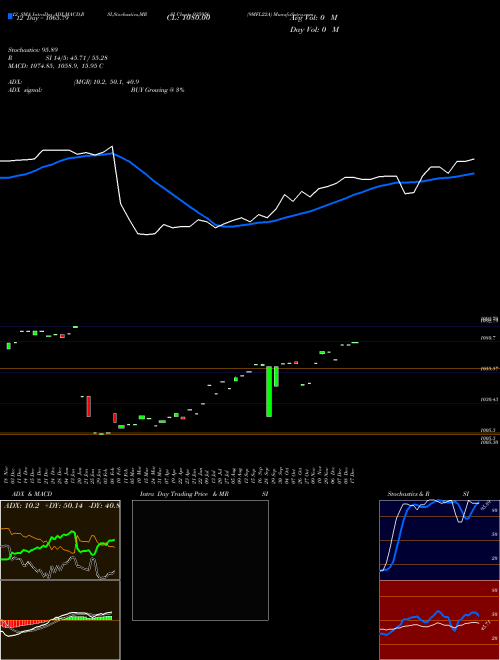Open the red RSI chart panel
This screenshot has height=660, width=500.
click(439, 620)
